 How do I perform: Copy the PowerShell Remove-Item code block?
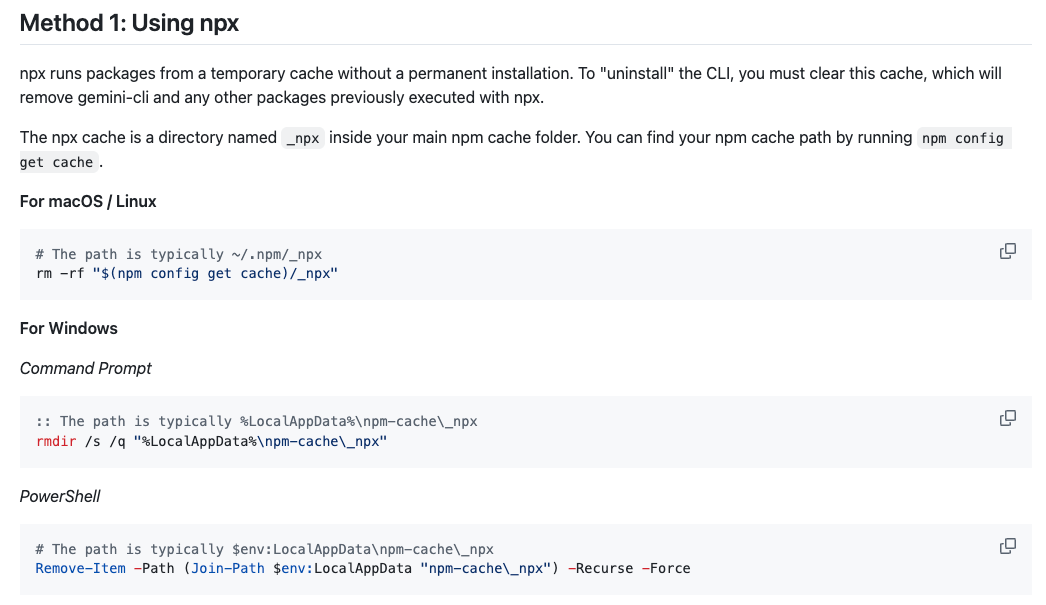coord(1008,546)
